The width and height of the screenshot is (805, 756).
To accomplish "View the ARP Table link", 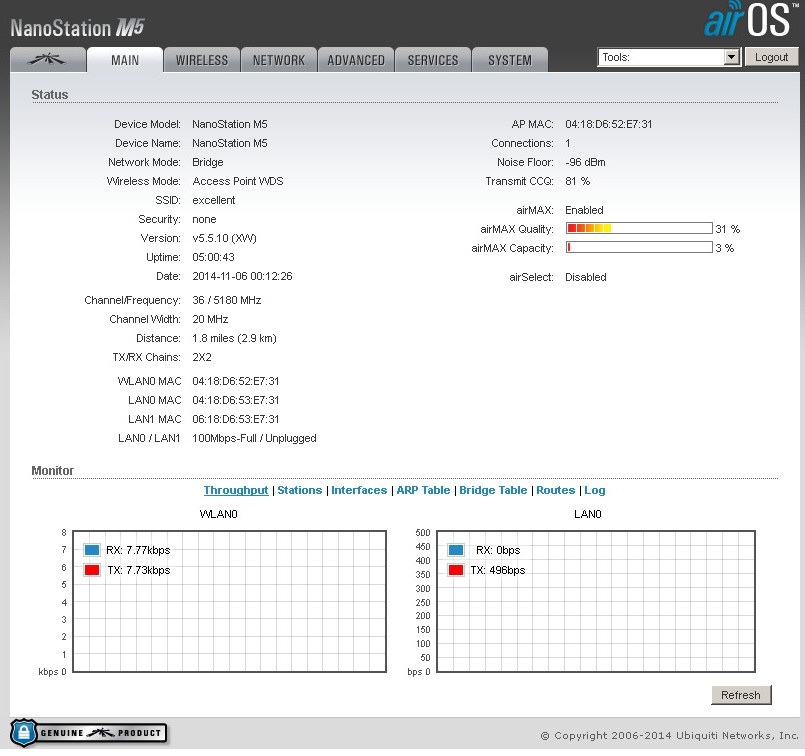I will click(423, 490).
